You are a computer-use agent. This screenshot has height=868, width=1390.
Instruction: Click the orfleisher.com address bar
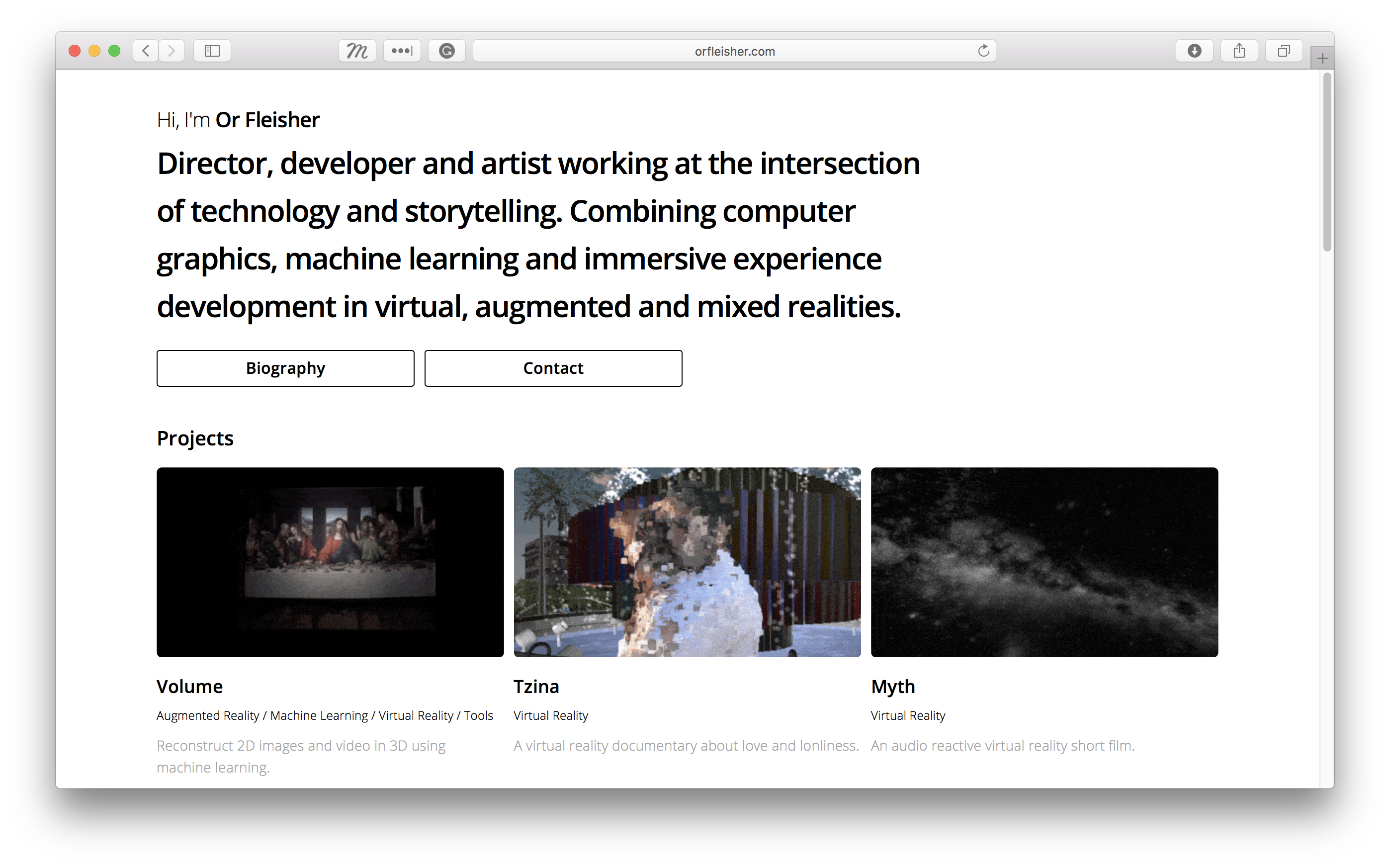pyautogui.click(x=734, y=51)
